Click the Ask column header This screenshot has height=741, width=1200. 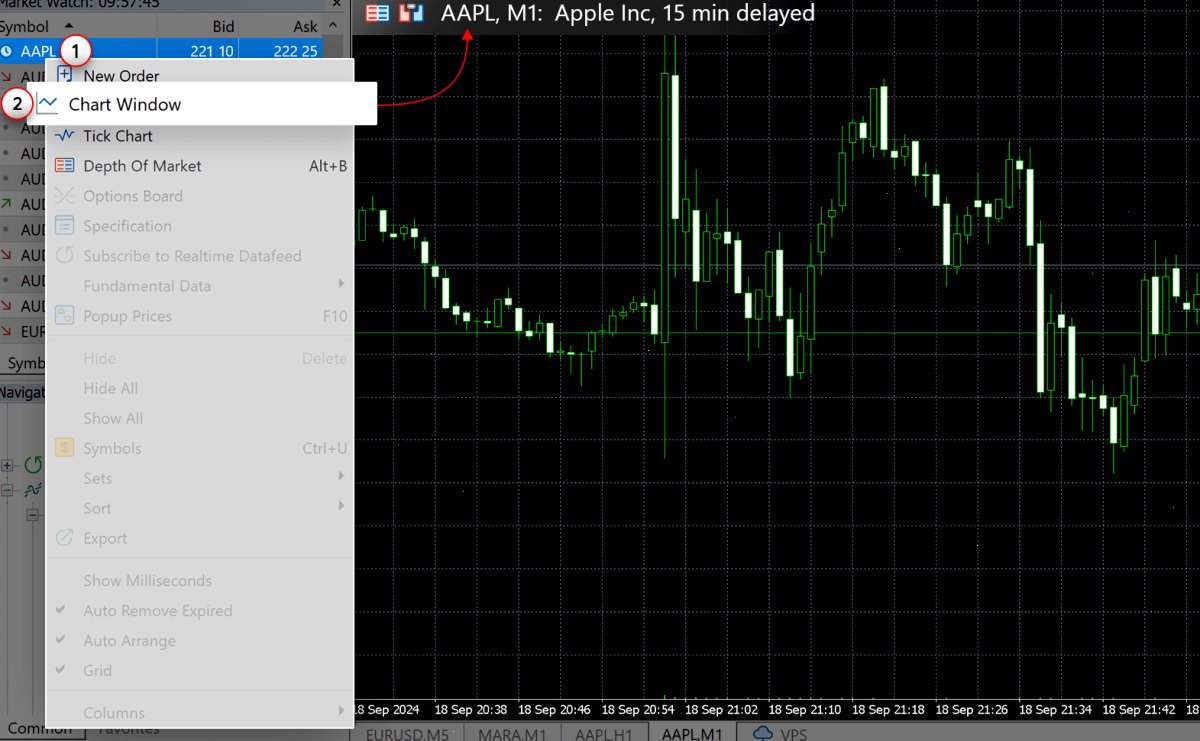(x=282, y=26)
